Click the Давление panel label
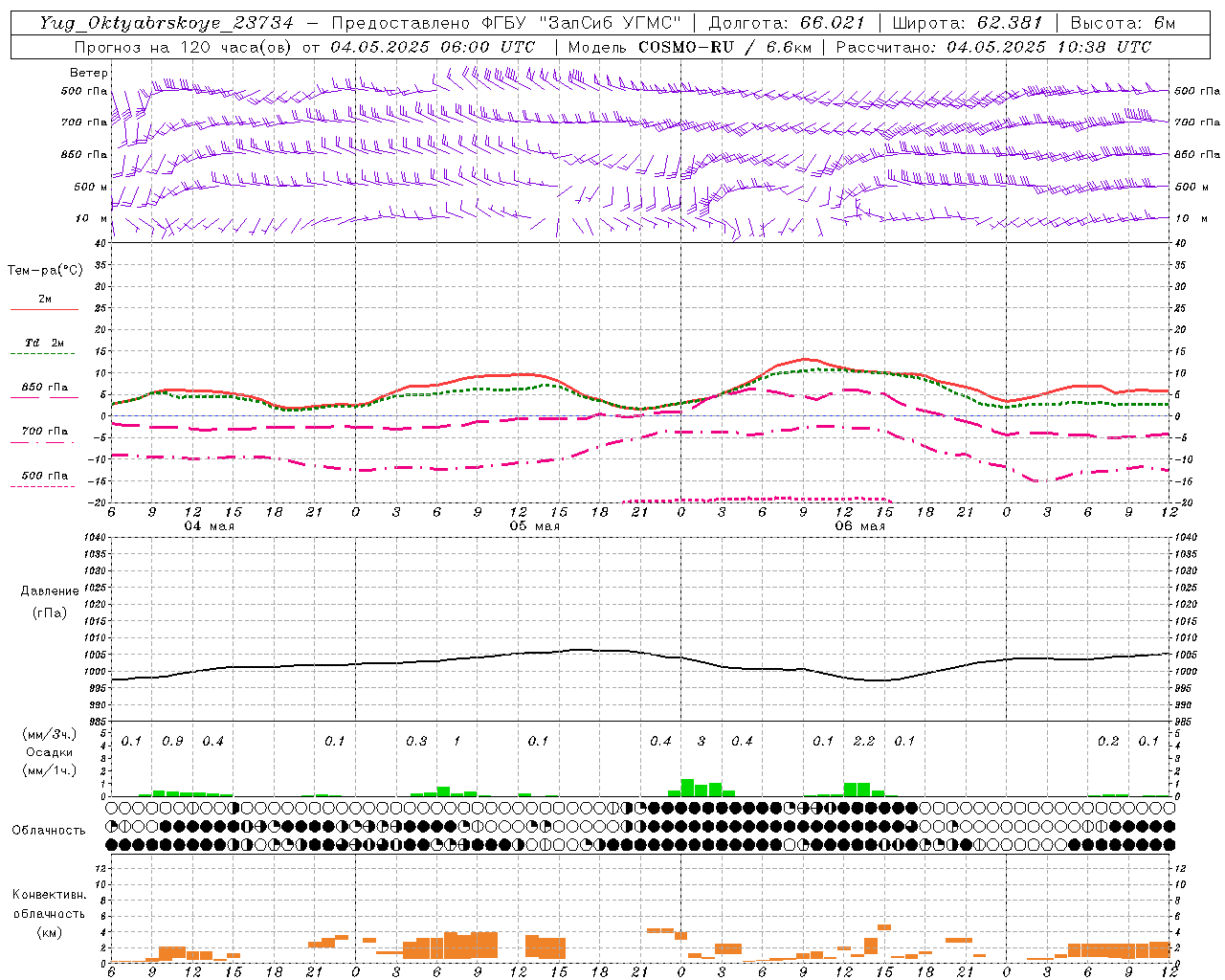The image size is (1225, 980). click(x=50, y=591)
